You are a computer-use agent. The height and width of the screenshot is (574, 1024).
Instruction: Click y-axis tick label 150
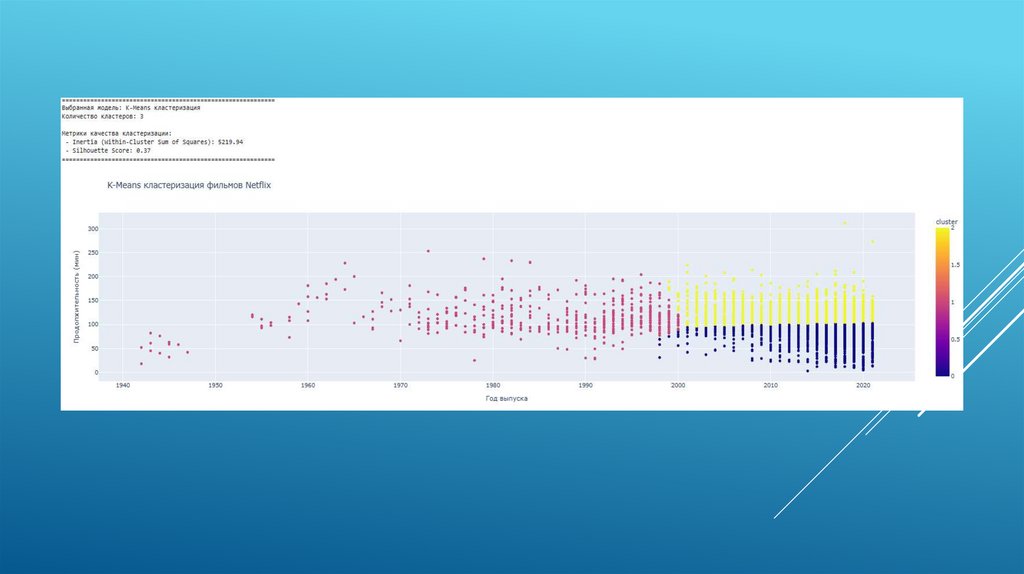93,301
